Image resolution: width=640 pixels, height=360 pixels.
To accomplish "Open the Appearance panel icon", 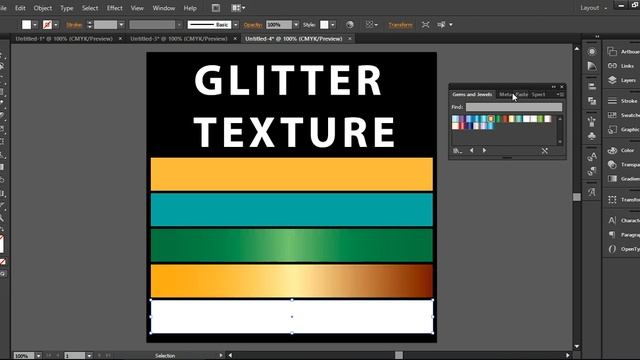I will tap(592, 52).
